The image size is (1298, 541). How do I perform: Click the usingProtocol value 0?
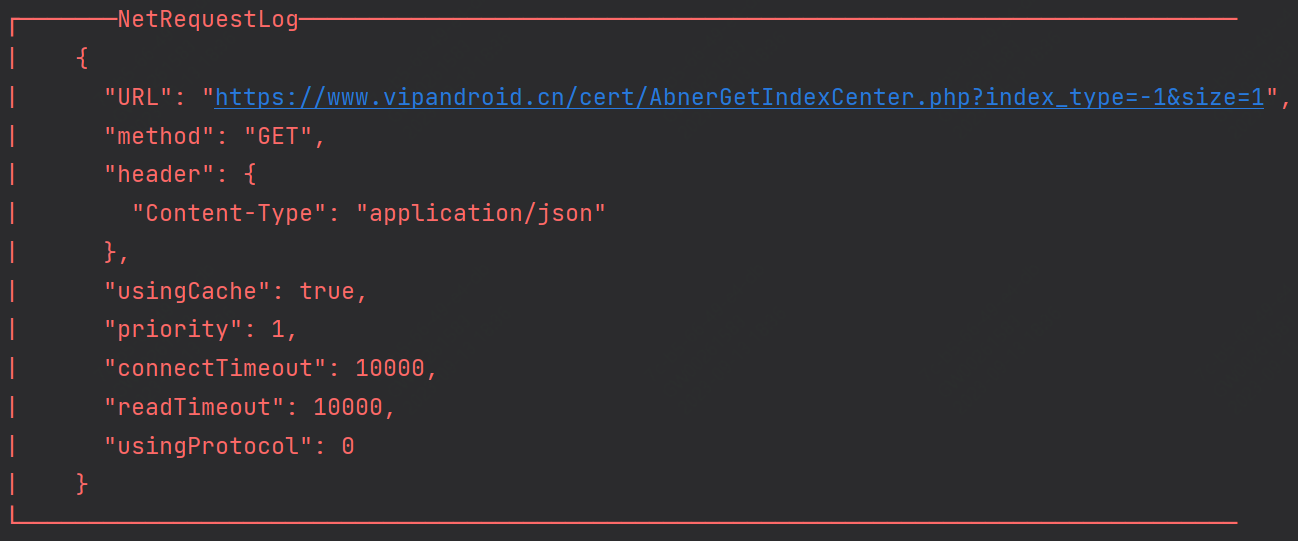point(348,446)
